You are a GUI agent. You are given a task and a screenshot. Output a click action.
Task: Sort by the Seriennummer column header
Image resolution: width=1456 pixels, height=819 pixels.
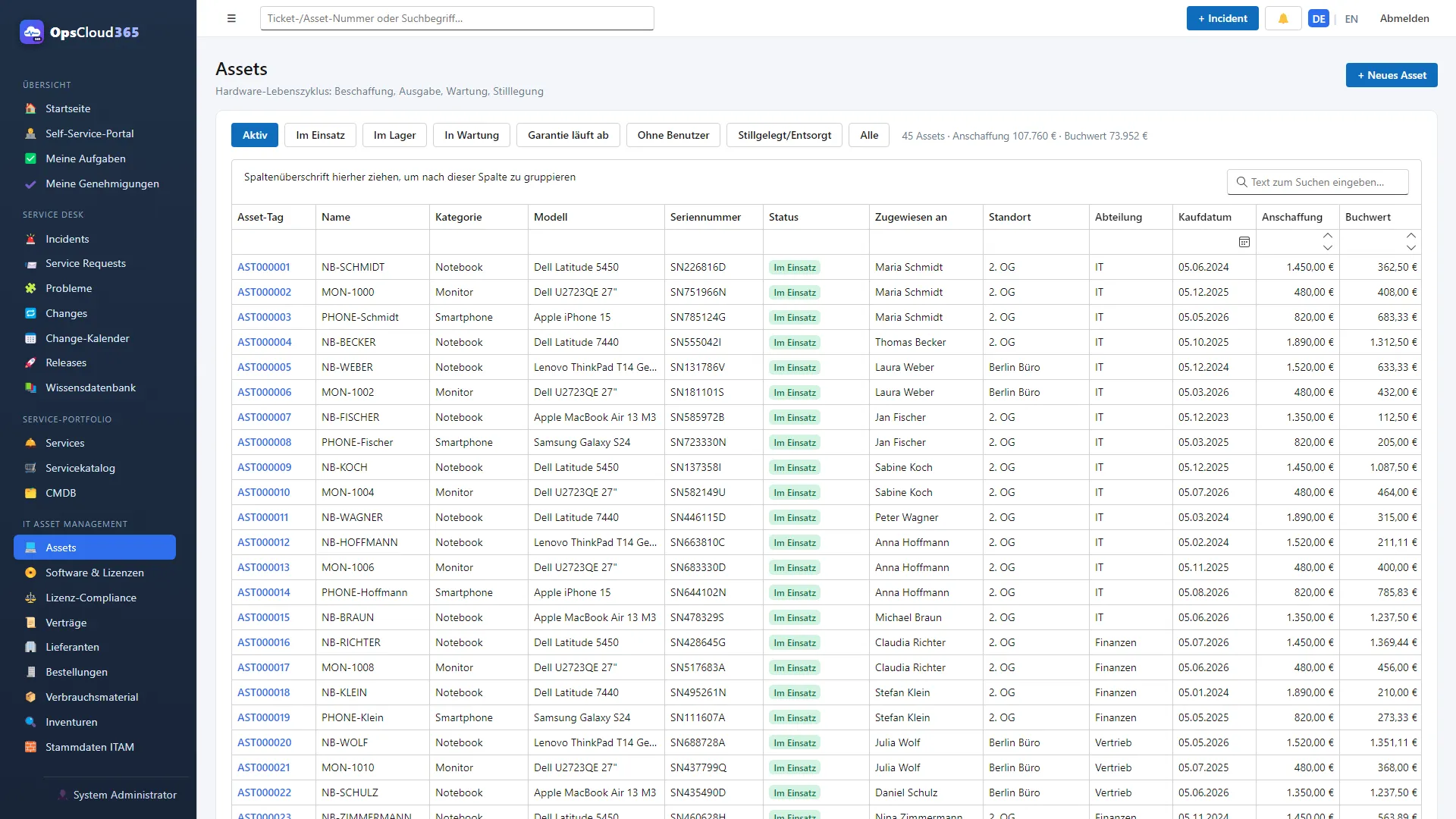714,217
